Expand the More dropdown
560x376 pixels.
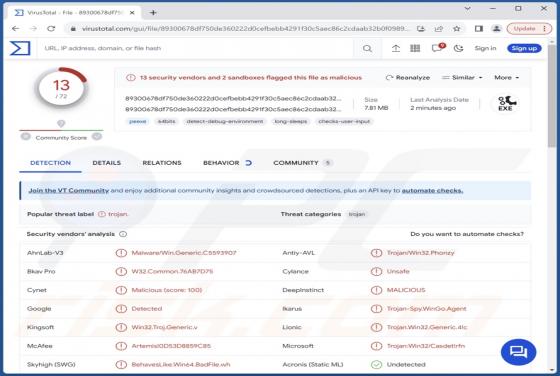[506, 77]
